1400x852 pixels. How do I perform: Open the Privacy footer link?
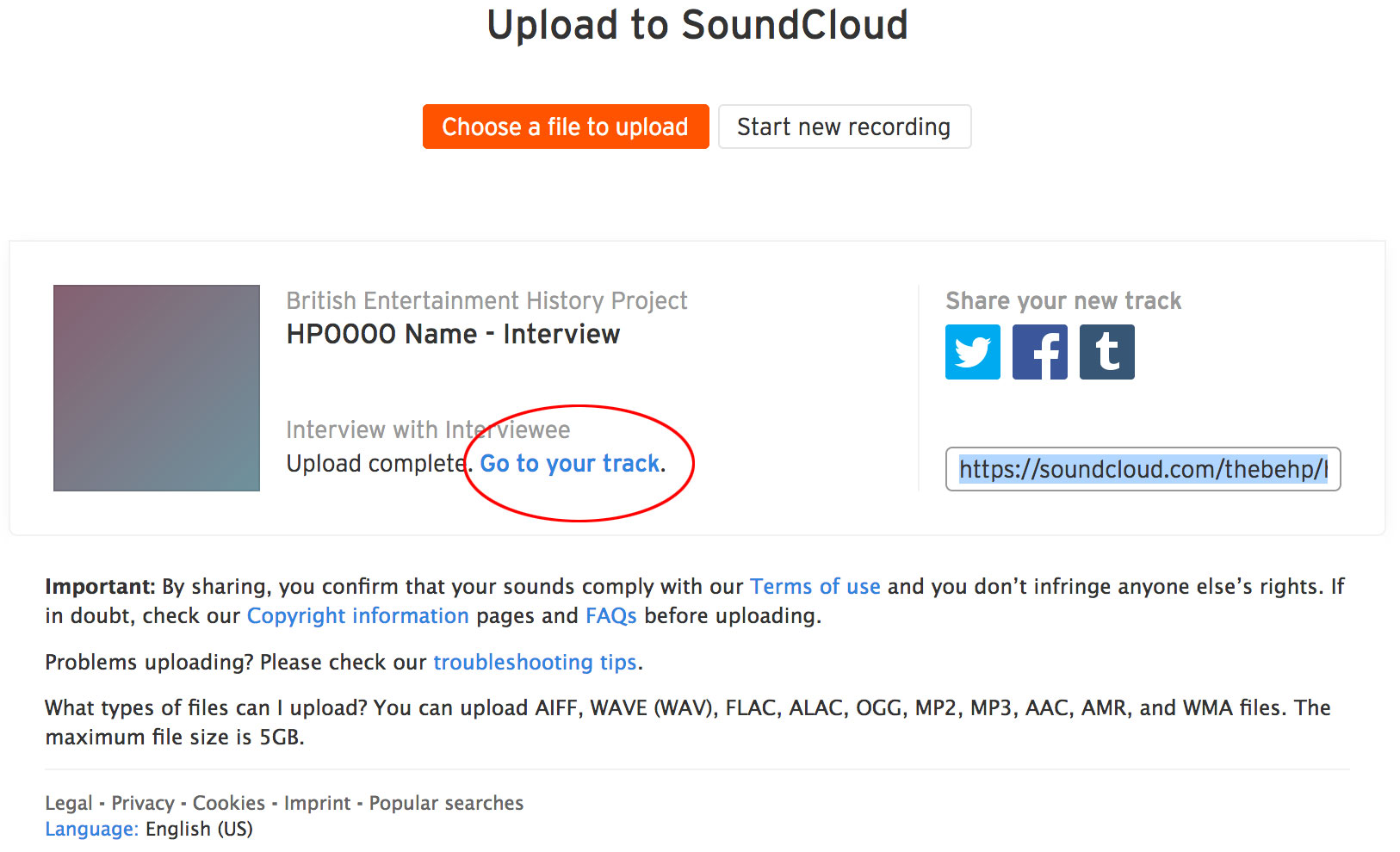point(143,803)
